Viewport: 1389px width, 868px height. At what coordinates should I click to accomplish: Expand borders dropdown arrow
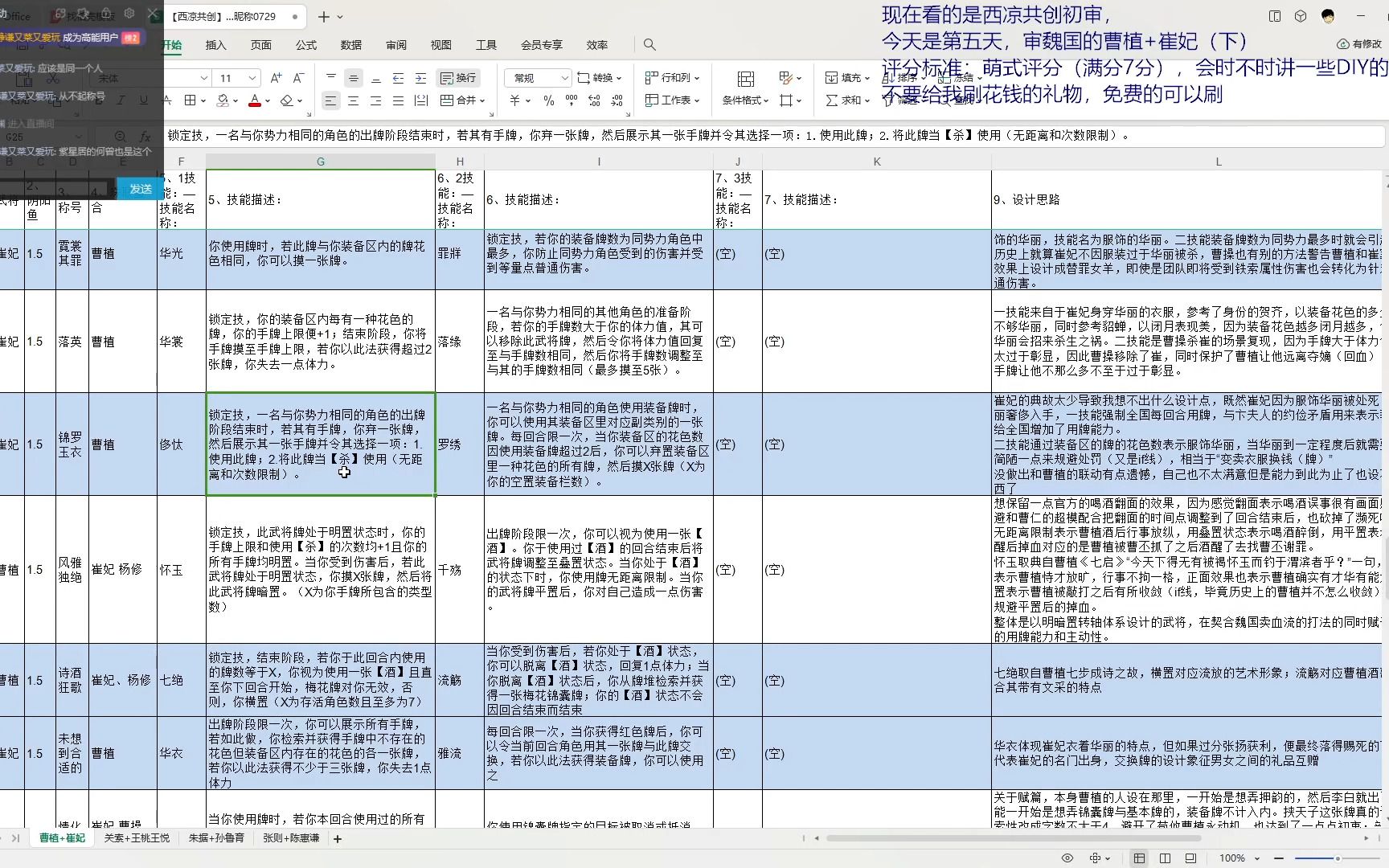(203, 101)
